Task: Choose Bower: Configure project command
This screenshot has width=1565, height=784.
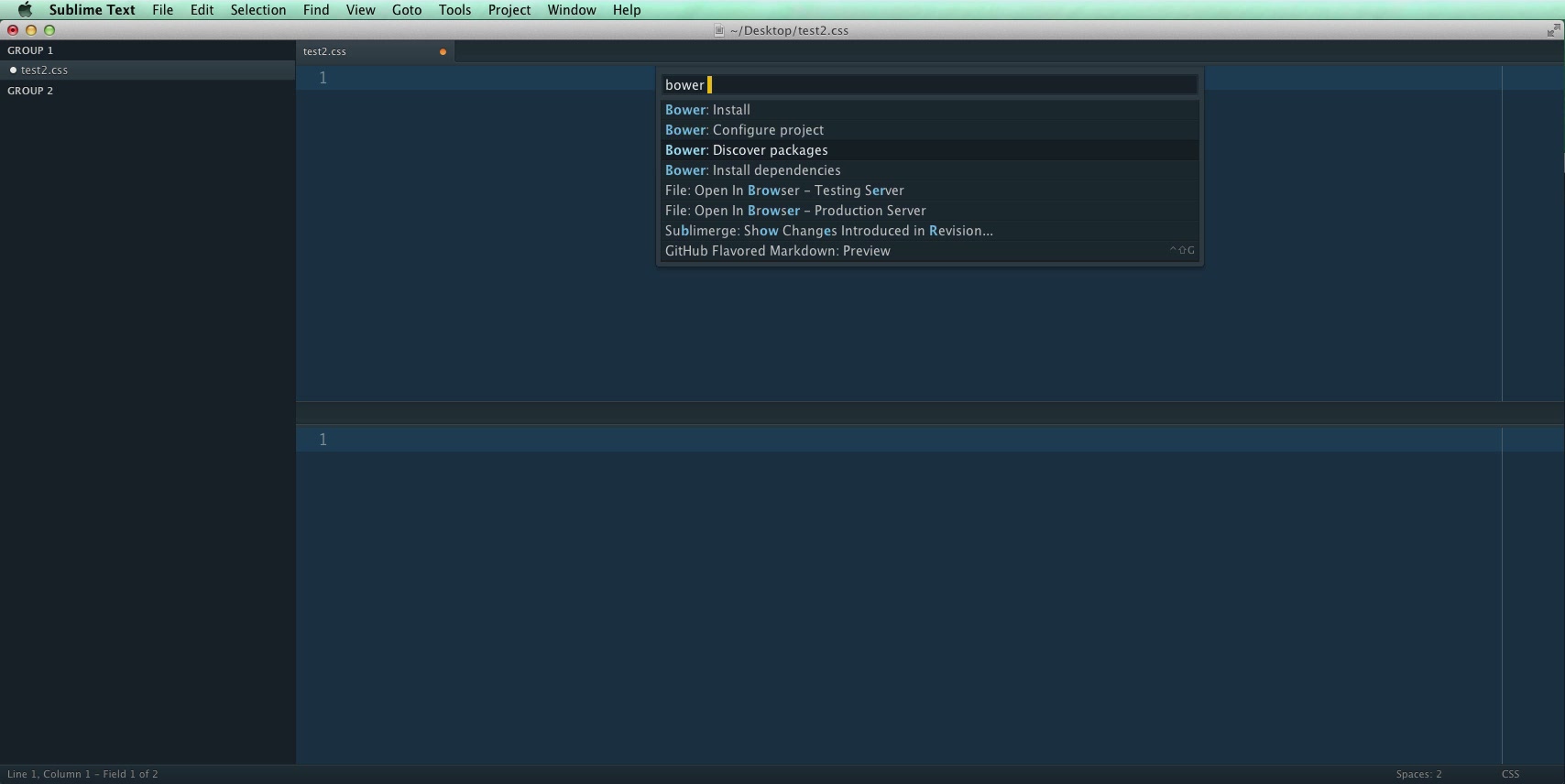Action: (929, 130)
